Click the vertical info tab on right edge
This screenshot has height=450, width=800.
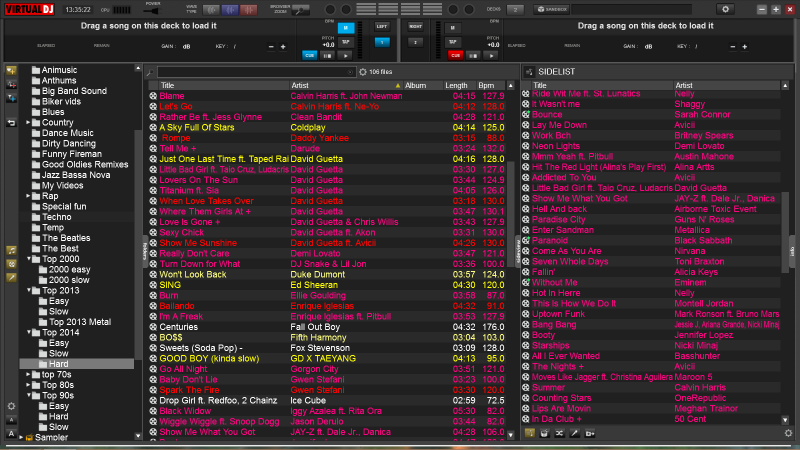tap(792, 251)
